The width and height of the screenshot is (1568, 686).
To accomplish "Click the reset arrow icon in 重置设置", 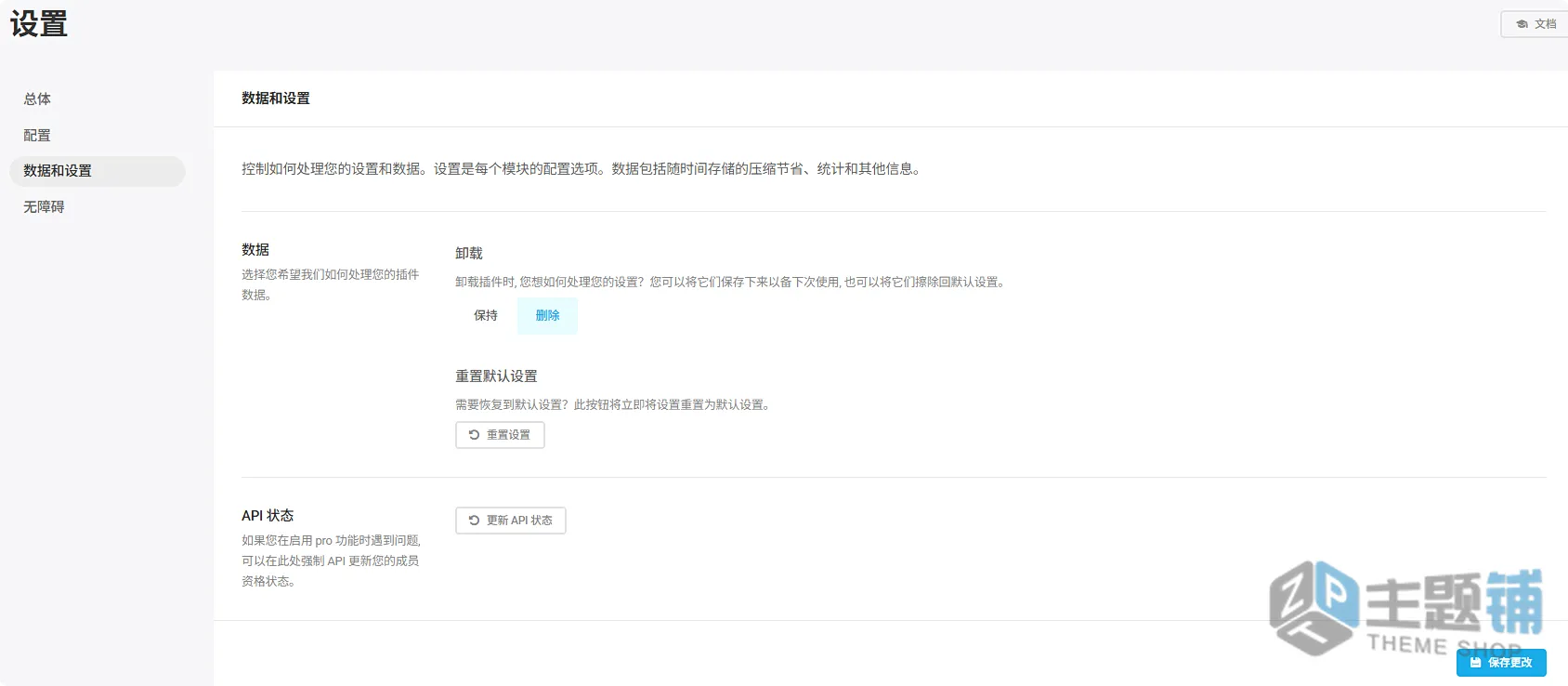I will coord(474,435).
